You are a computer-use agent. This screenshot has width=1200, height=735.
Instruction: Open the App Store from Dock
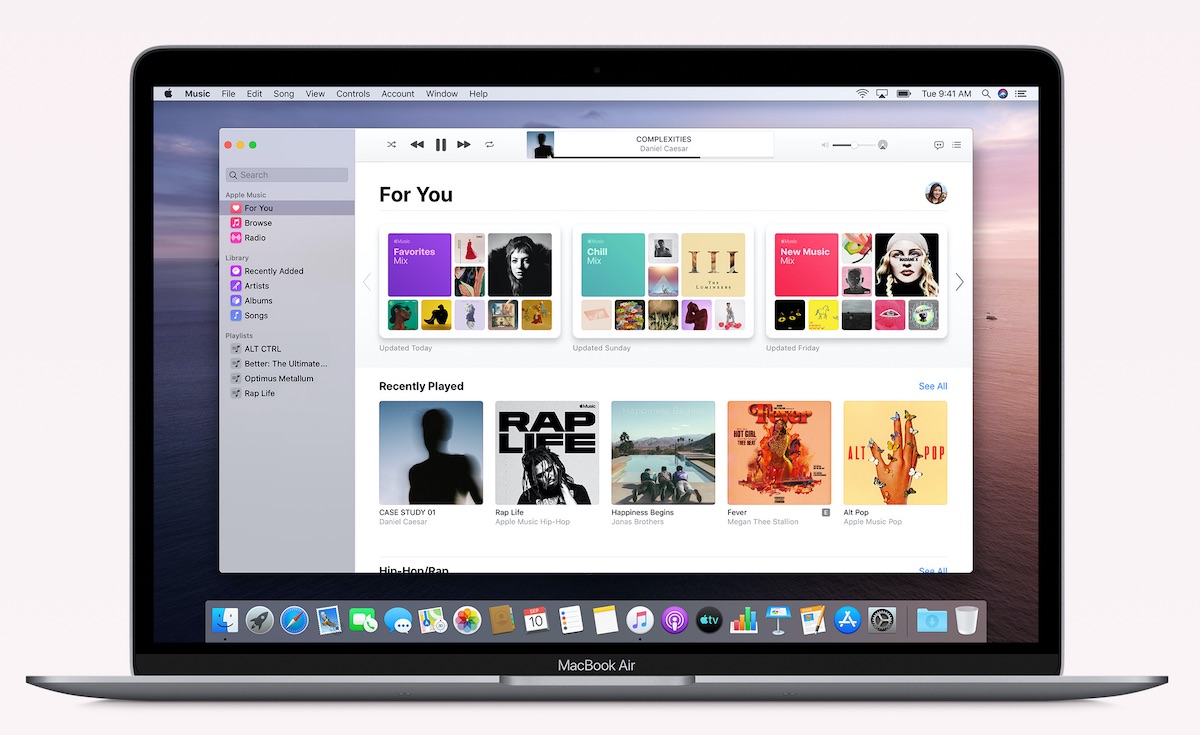coord(847,621)
